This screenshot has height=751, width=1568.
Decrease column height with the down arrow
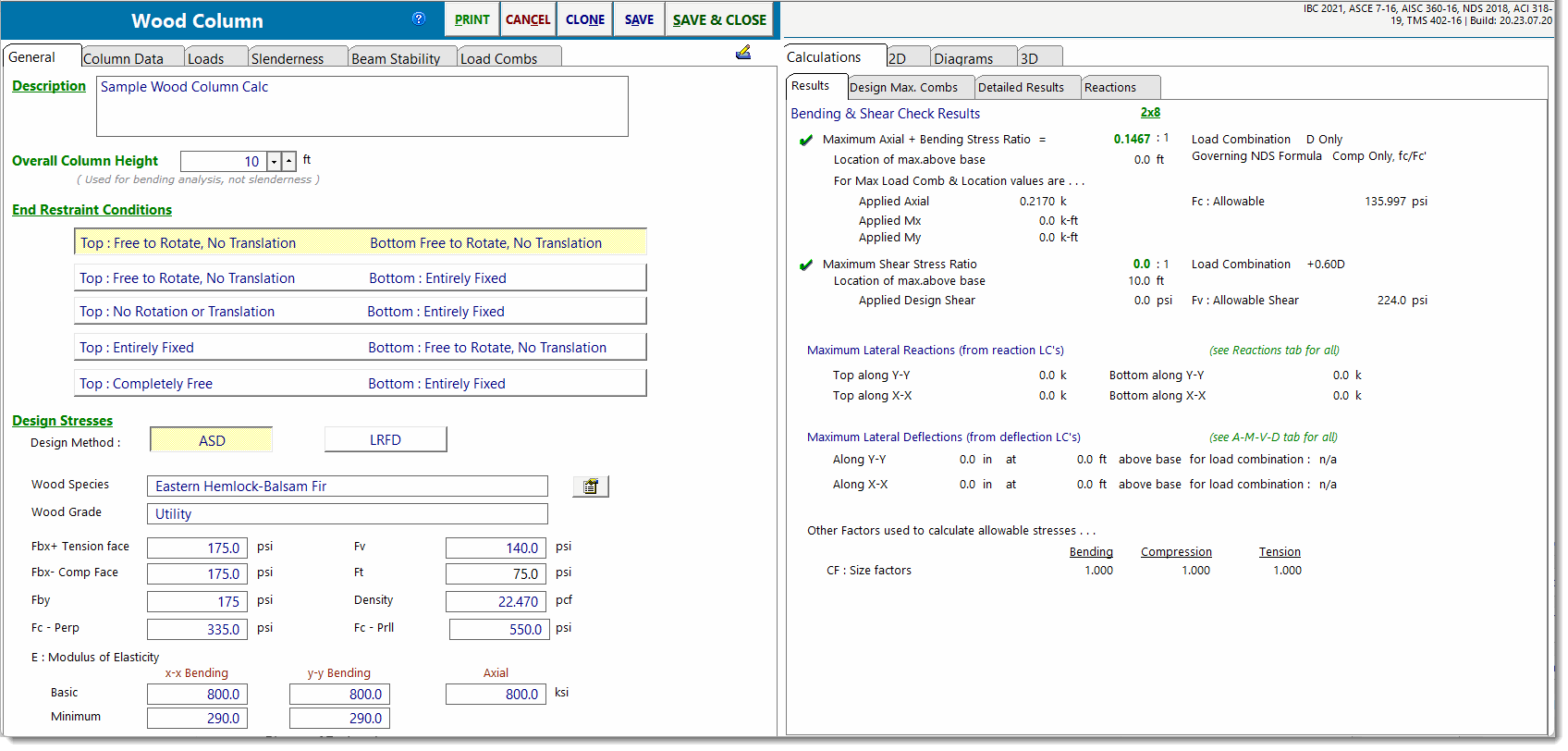coord(274,161)
